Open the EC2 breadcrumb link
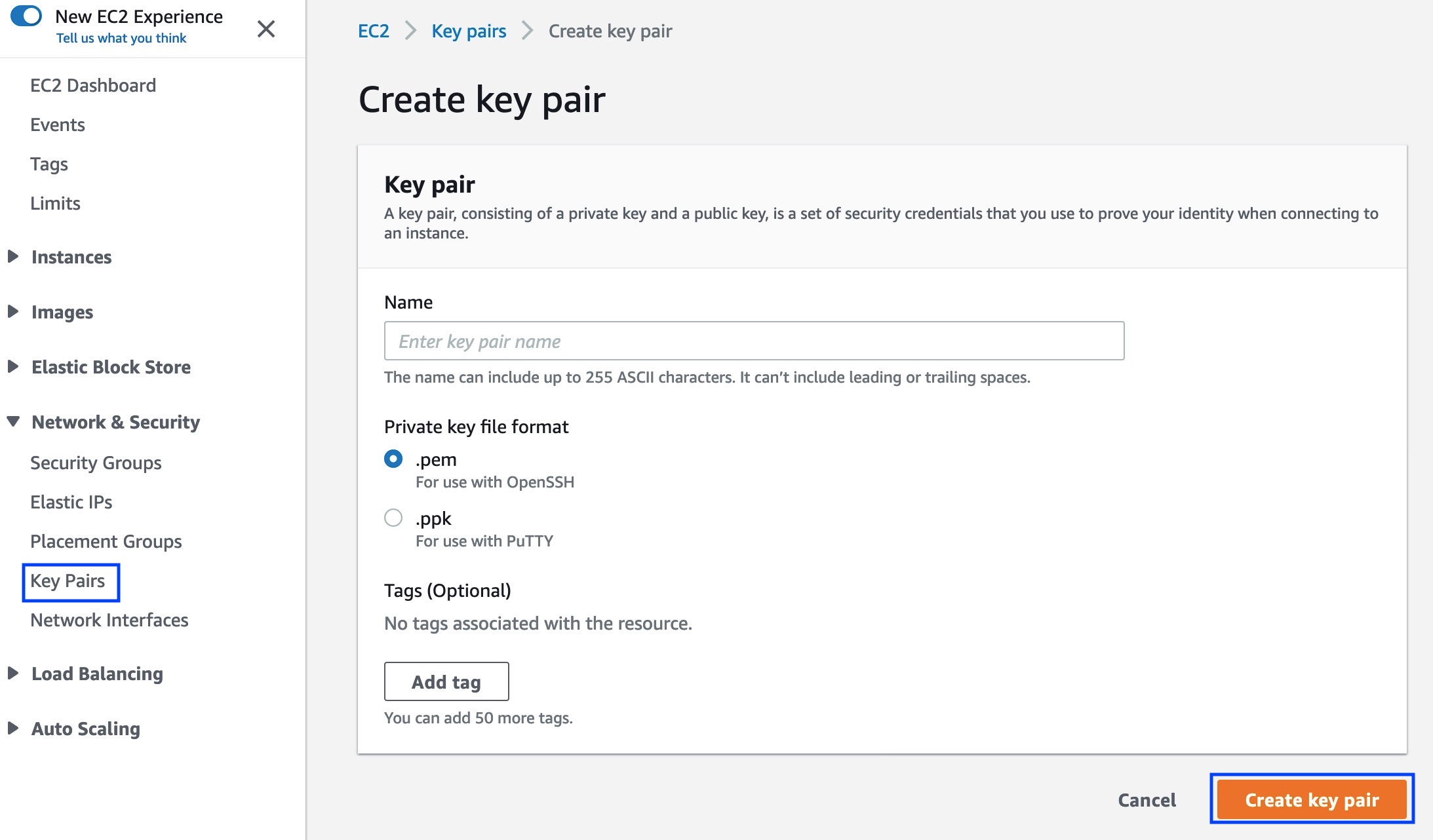 pos(374,31)
